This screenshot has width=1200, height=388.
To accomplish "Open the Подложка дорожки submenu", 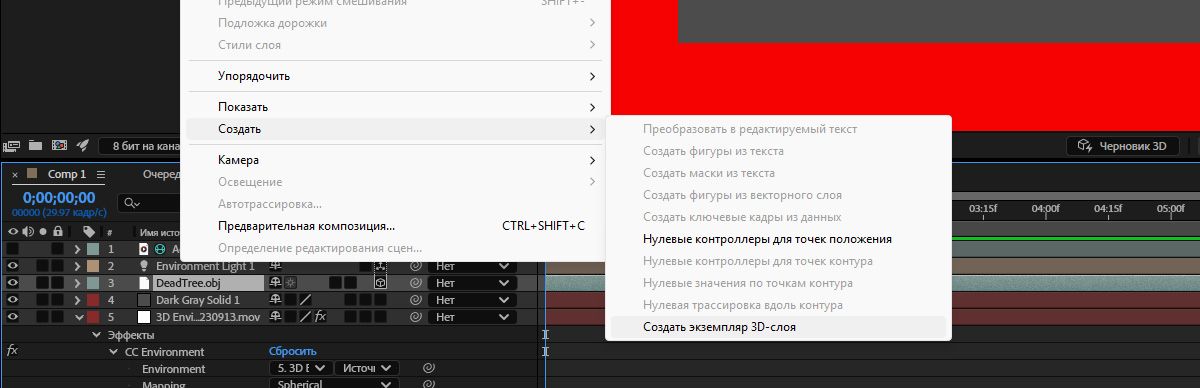I will click(396, 22).
